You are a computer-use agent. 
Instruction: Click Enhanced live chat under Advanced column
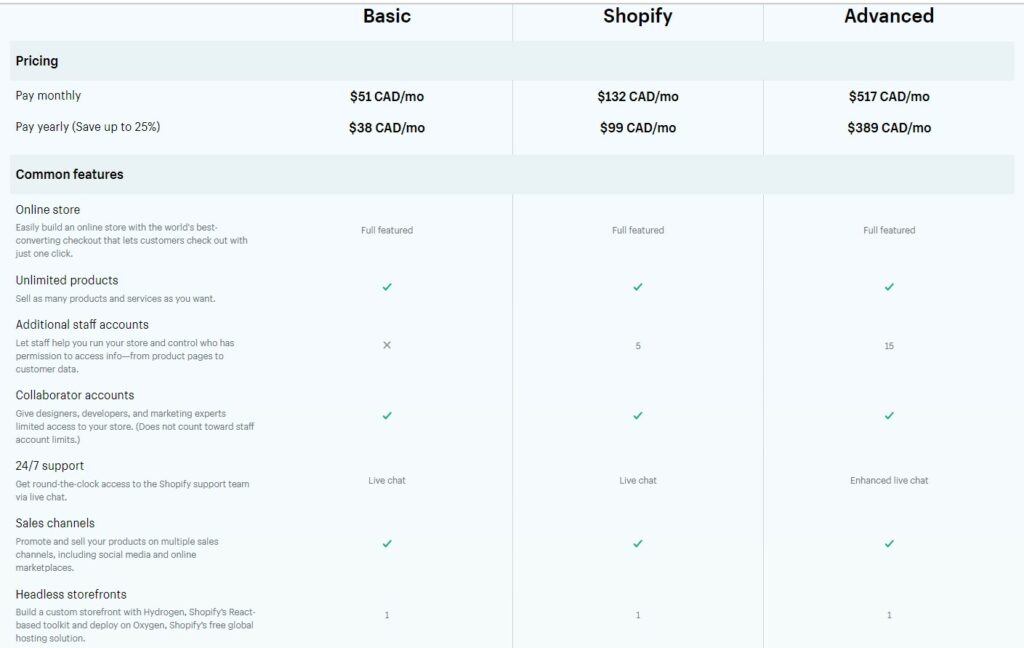coord(889,480)
